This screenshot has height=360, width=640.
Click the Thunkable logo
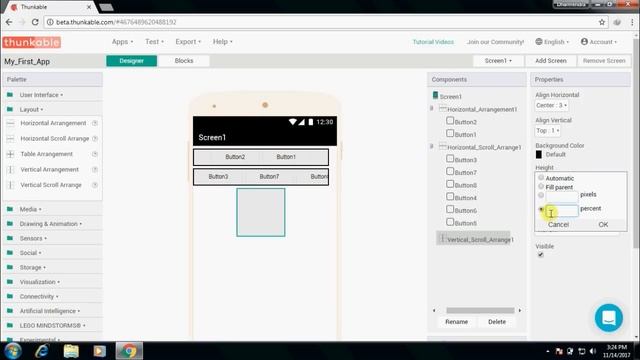tap(31, 42)
